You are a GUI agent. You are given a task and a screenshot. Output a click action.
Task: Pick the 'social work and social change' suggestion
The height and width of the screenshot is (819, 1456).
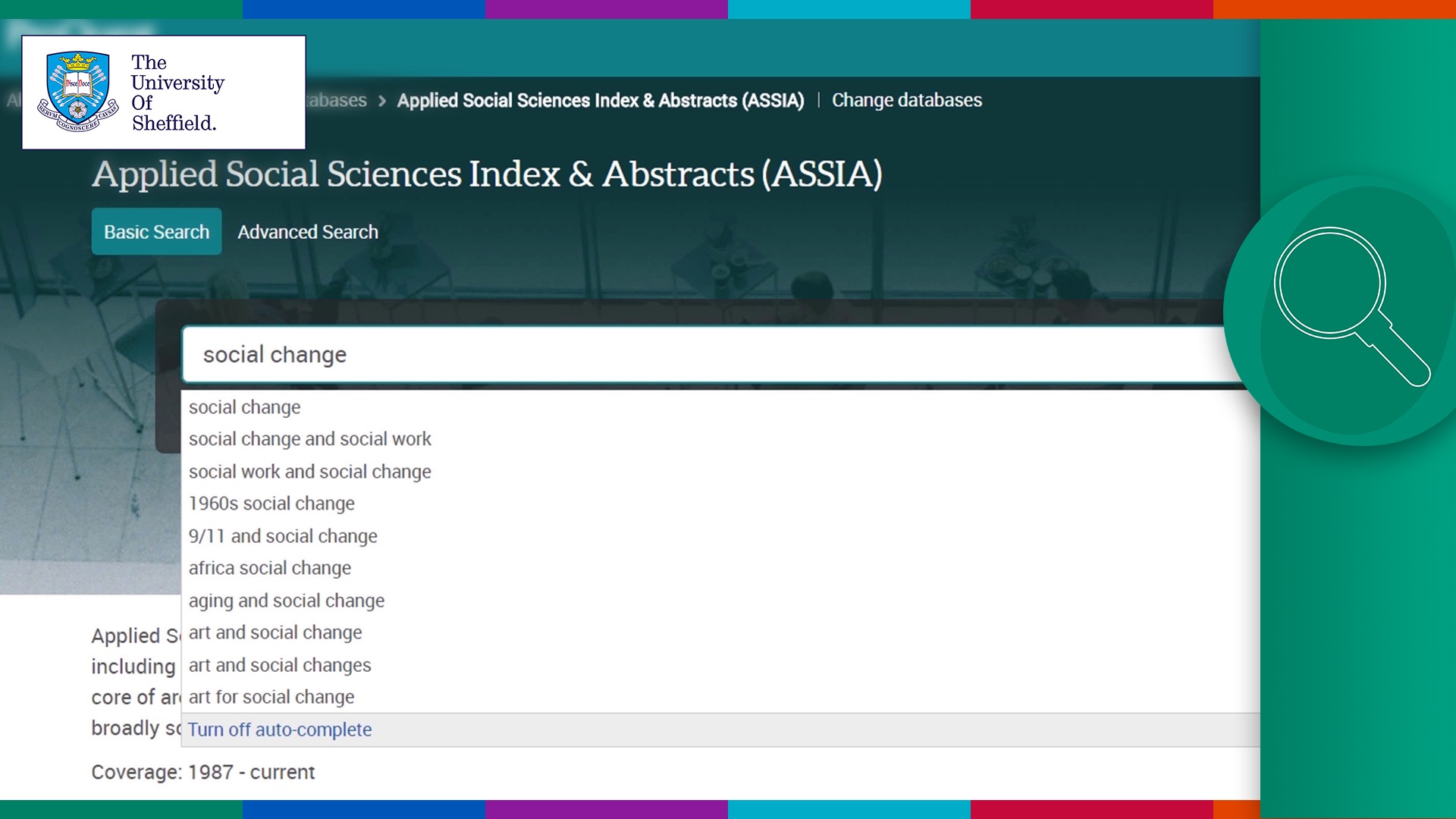[x=309, y=472]
